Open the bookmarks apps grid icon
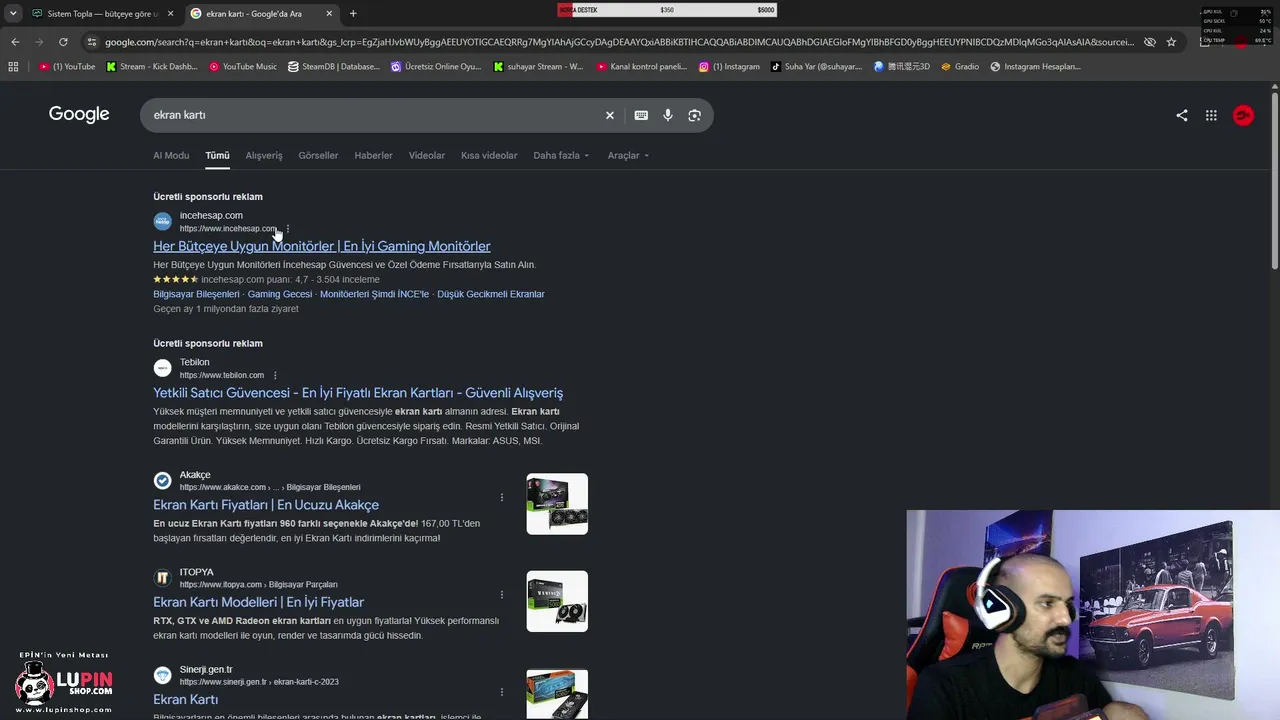1280x720 pixels. 13,67
